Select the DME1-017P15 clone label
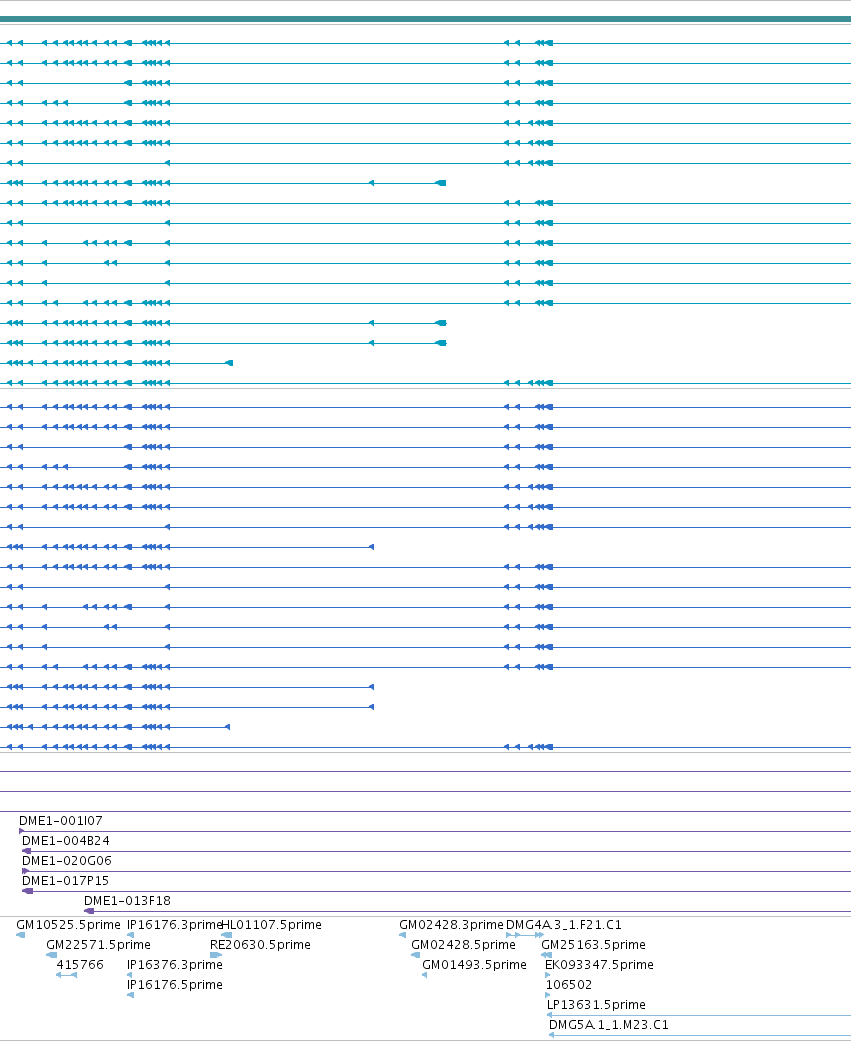This screenshot has height=1041, width=851. [65, 880]
